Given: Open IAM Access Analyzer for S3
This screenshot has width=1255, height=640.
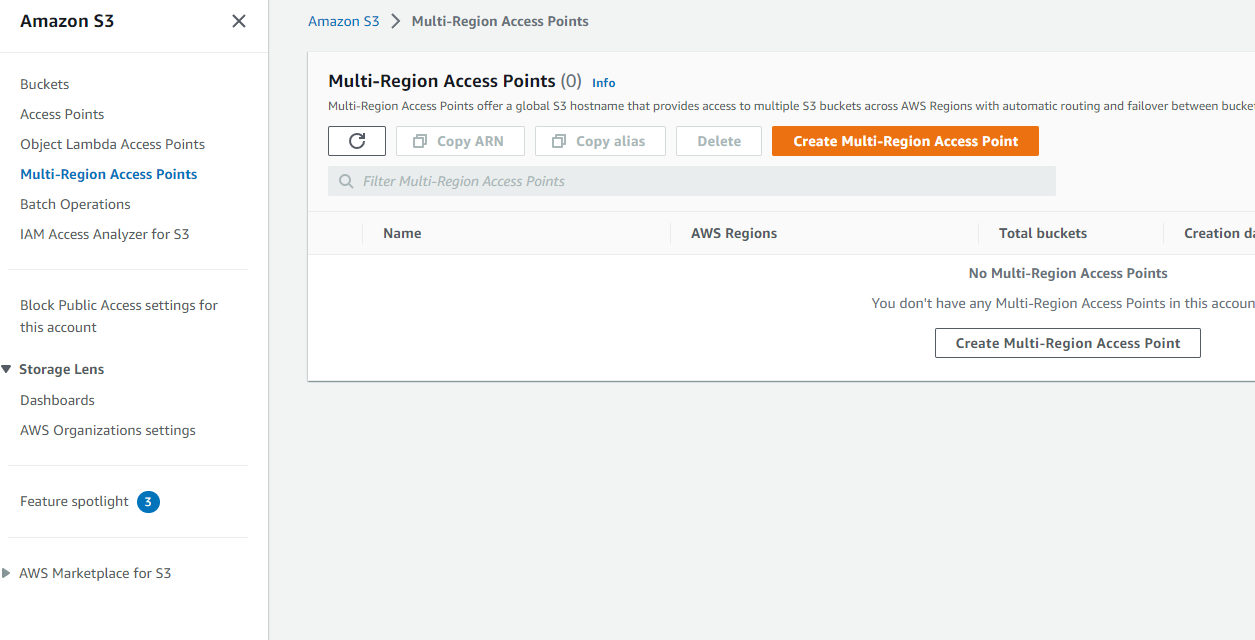Looking at the screenshot, I should 105,234.
